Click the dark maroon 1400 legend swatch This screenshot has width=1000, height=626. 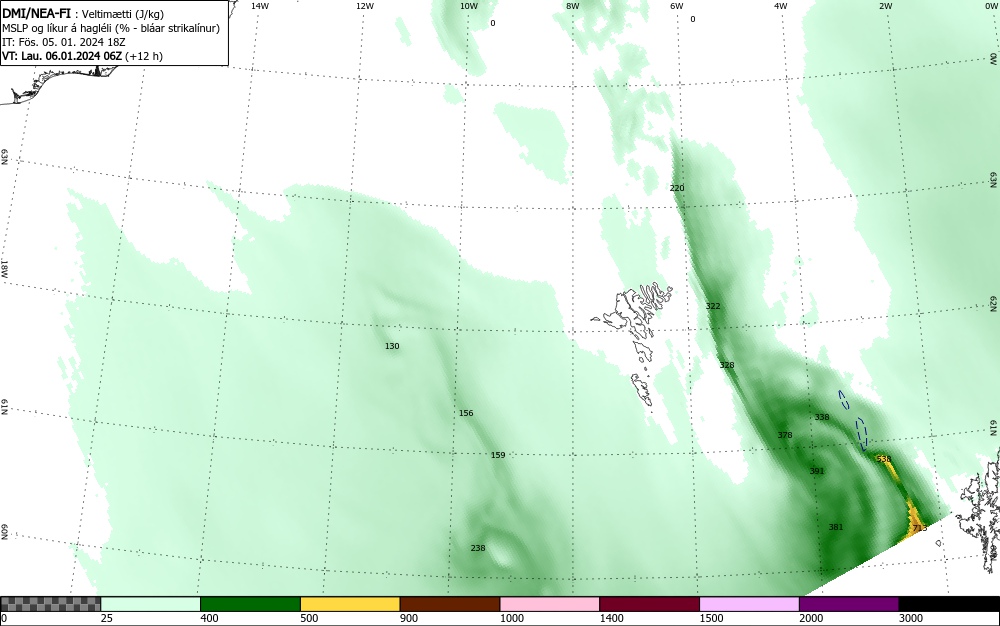649,604
